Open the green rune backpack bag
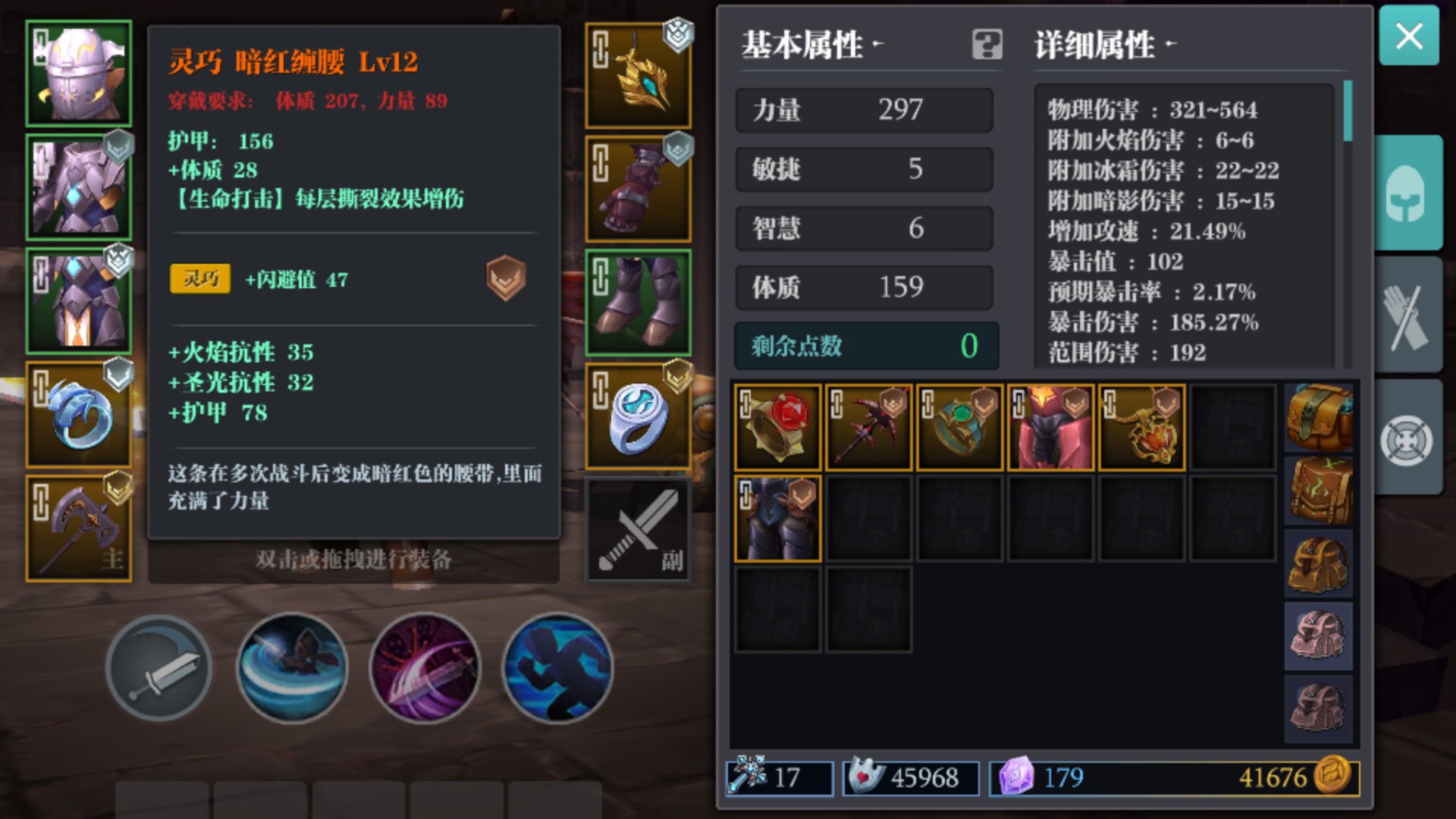The image size is (1456, 819). point(1319,491)
